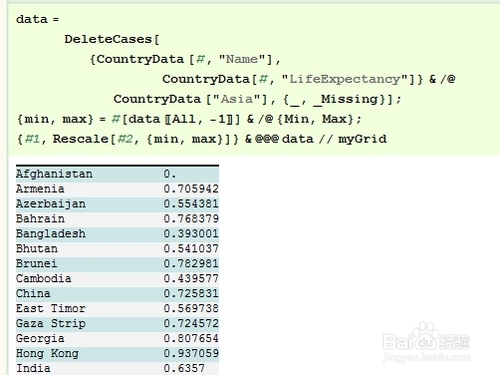Click the China value 0.725831
Viewport: 500px width, 375px height.
pos(191,294)
